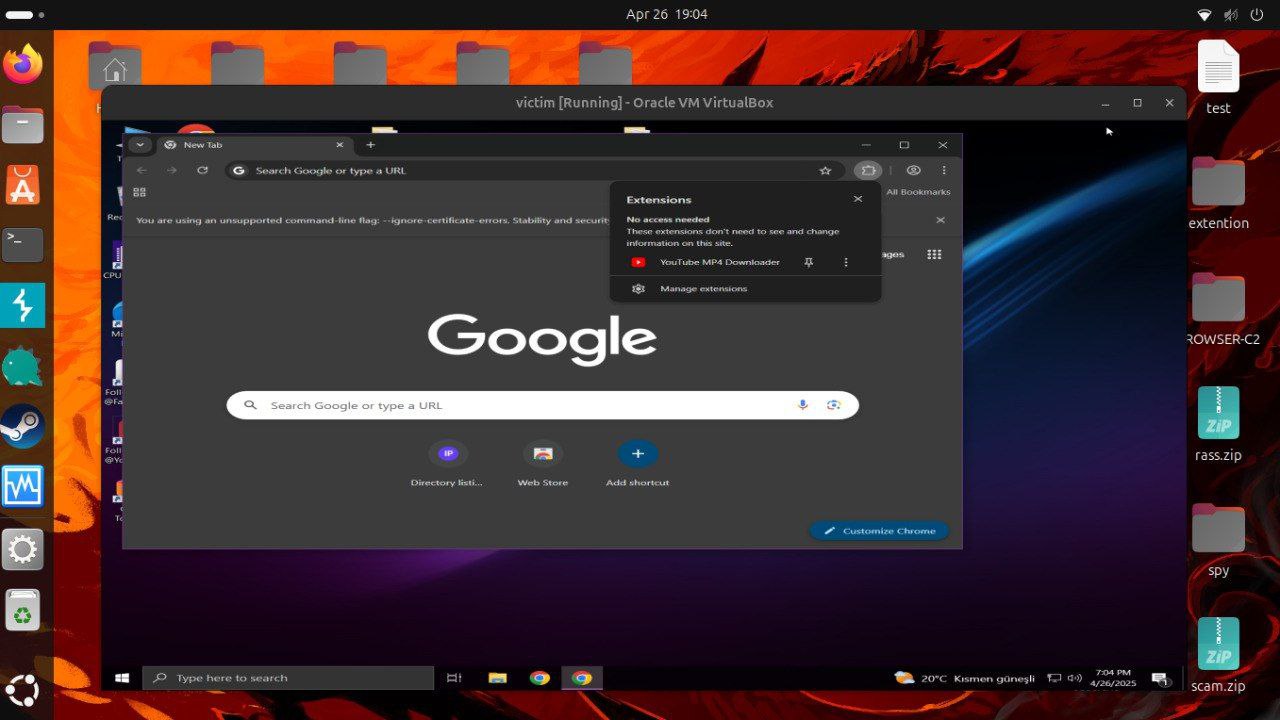
Task: Click the Windows volume tray icon
Action: 1074,678
